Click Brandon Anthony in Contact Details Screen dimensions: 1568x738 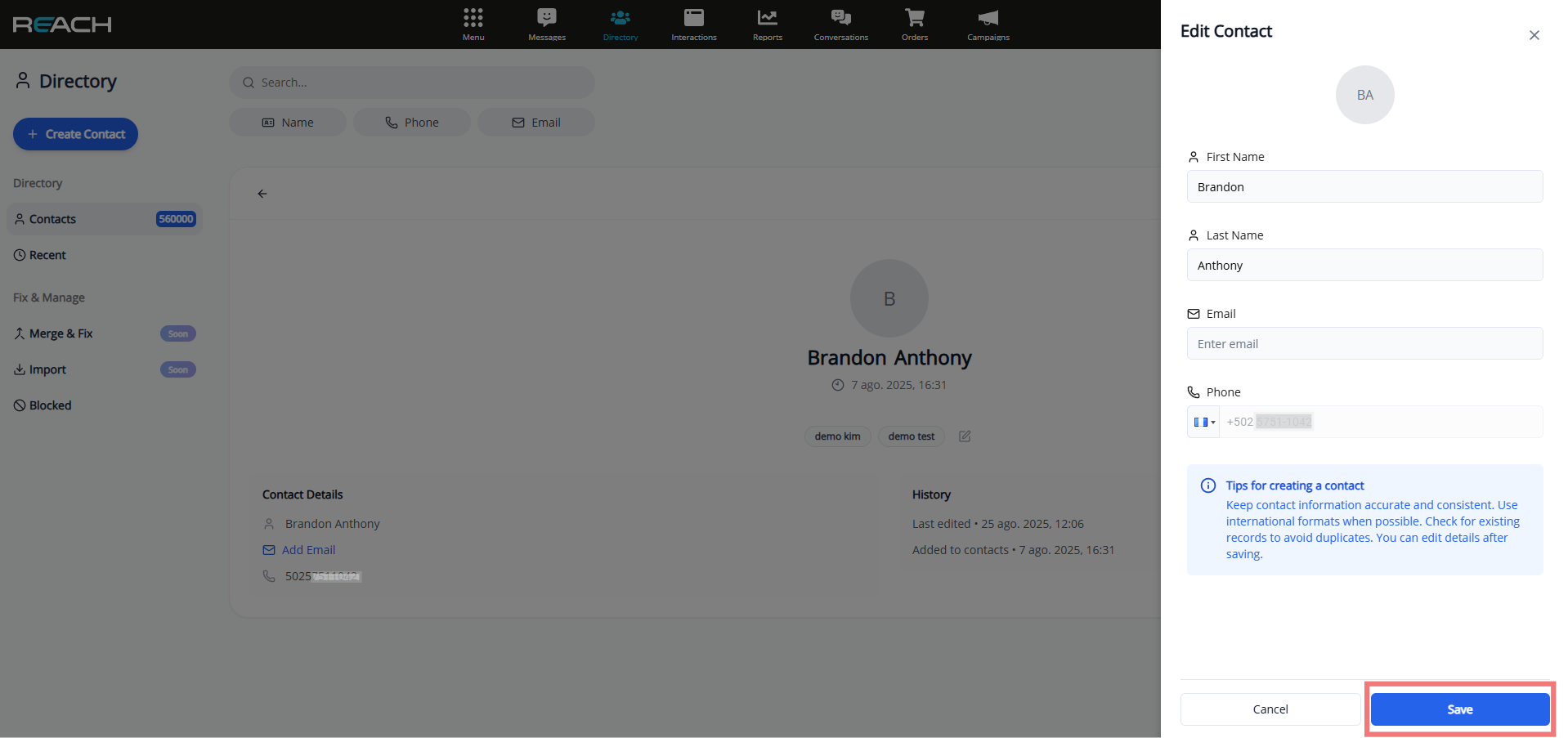click(332, 524)
